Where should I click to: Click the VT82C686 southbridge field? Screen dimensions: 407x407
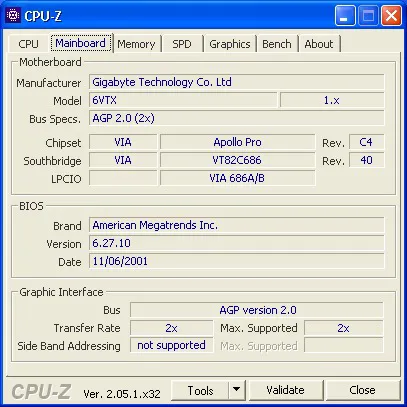pos(237,160)
